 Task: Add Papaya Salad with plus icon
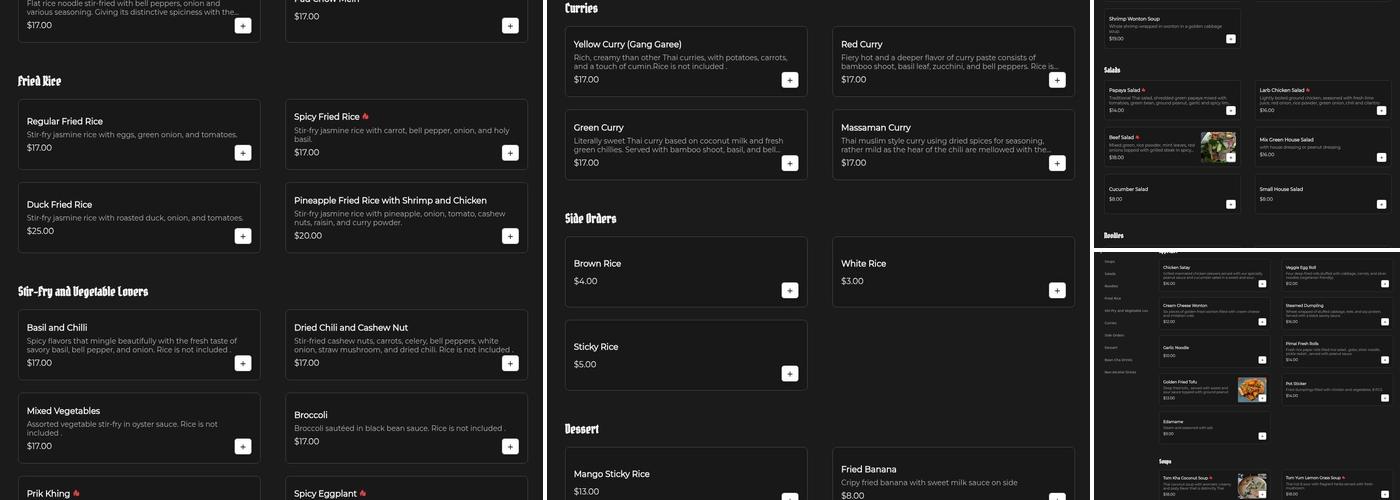tap(1230, 110)
